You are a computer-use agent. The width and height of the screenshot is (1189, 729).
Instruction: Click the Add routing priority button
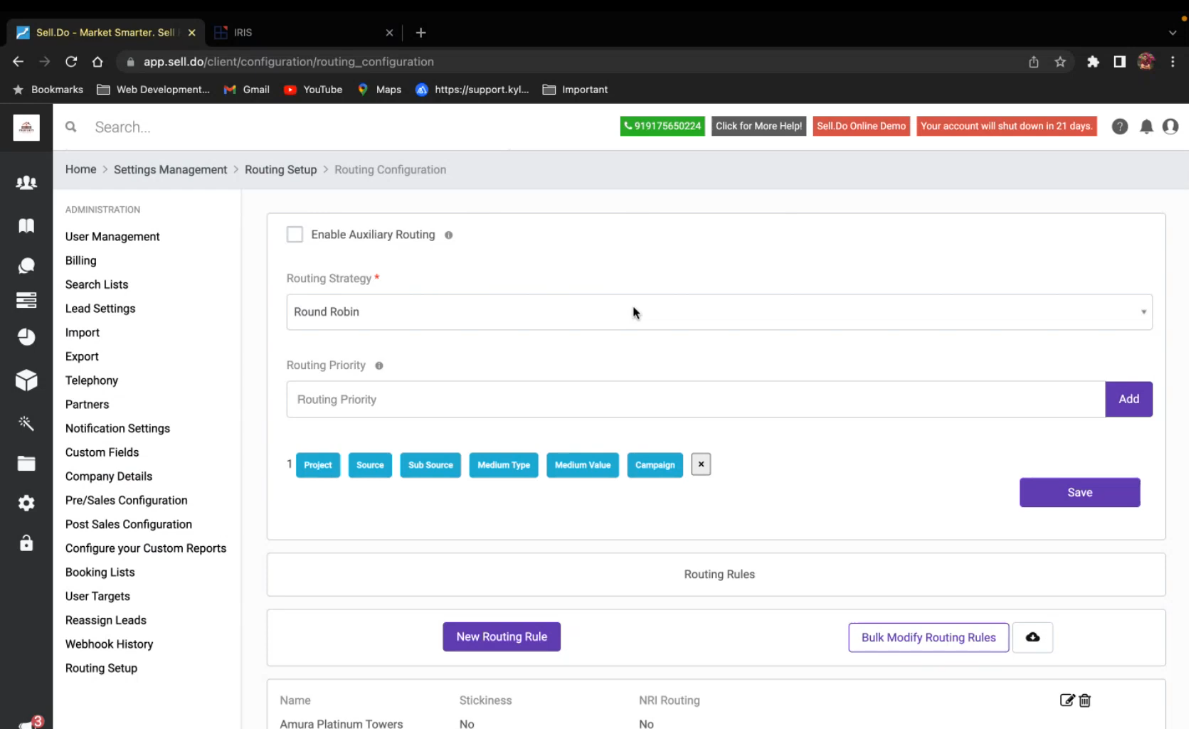point(1128,399)
